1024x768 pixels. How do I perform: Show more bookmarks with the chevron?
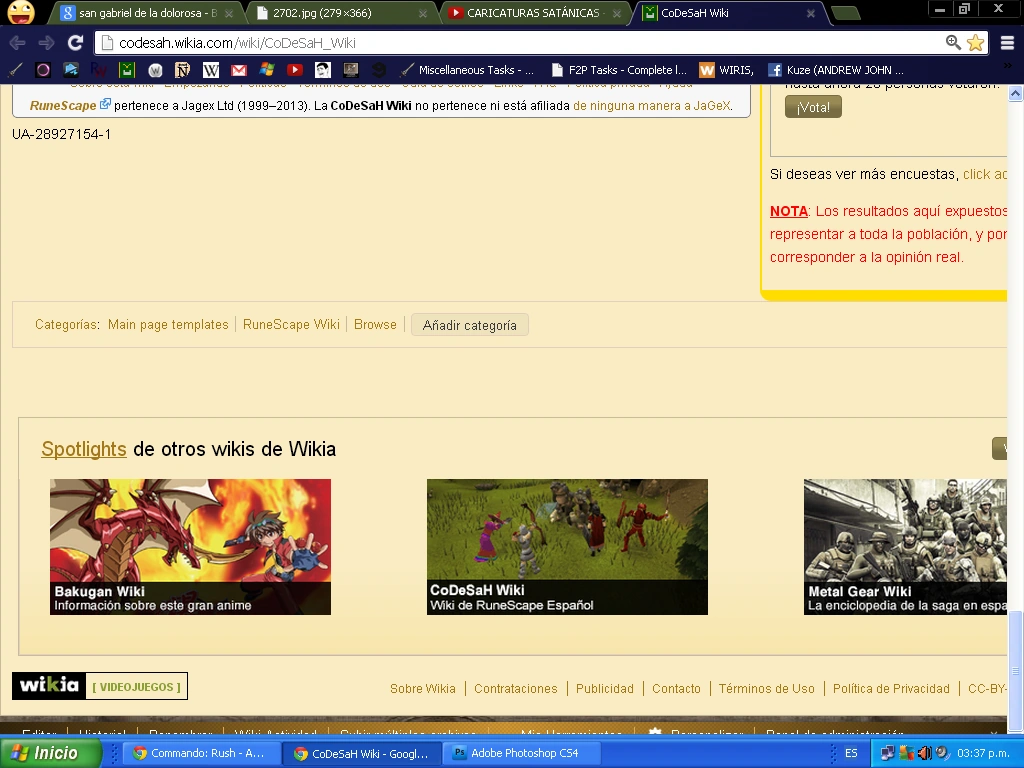pos(1008,67)
